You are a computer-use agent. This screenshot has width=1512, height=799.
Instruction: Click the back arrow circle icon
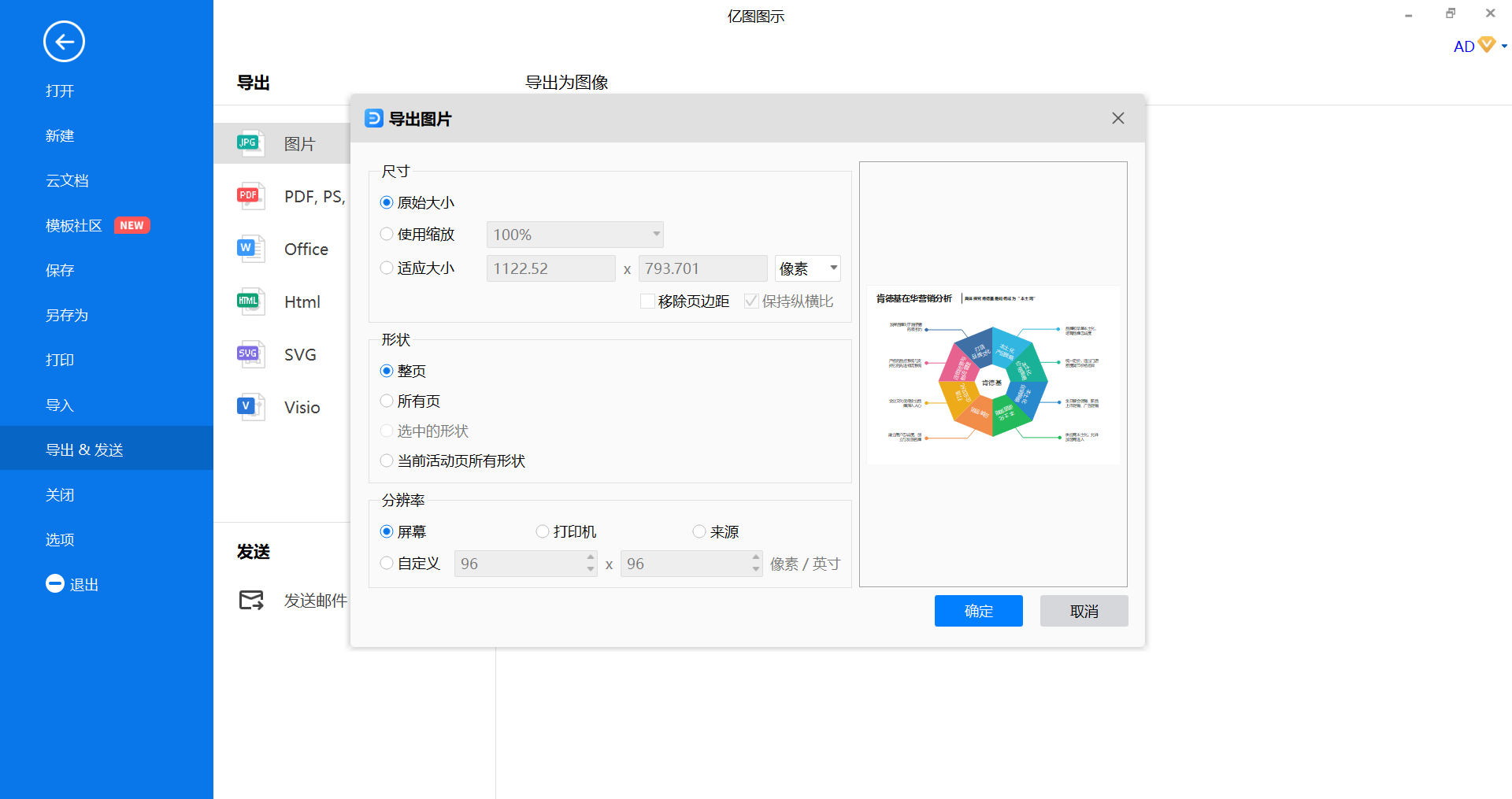[64, 42]
